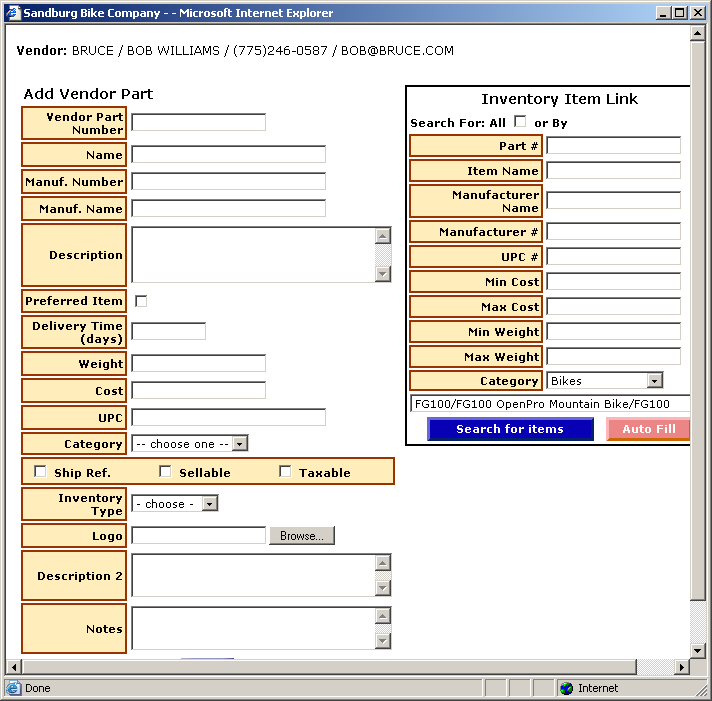
Task: Click the Browse... button for Logo
Action: [x=301, y=536]
